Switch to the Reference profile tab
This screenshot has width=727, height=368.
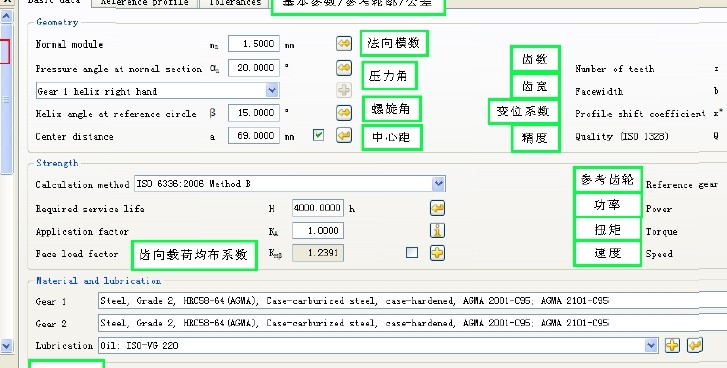click(145, 3)
